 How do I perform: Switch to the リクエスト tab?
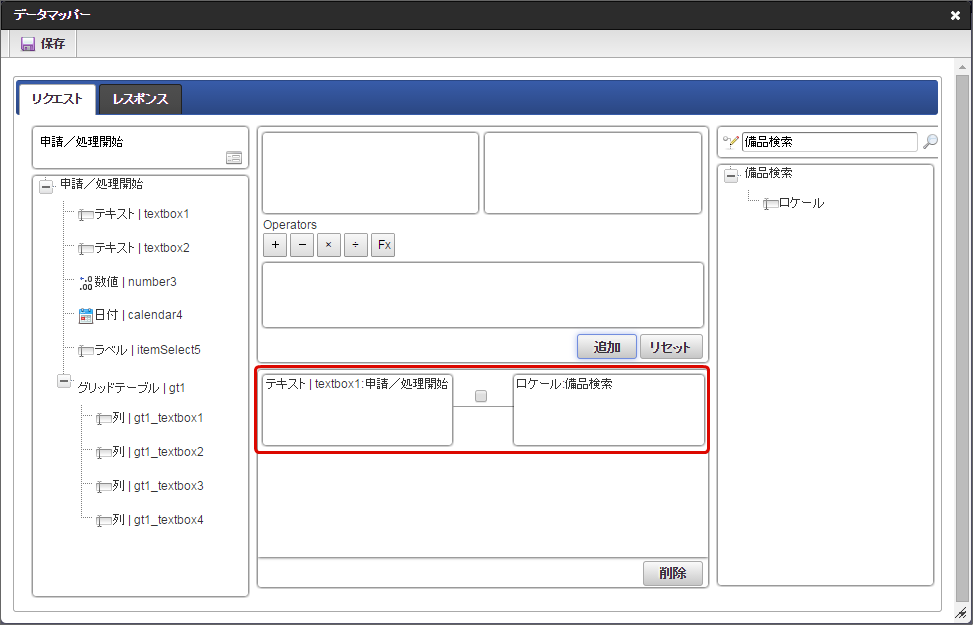(x=57, y=99)
